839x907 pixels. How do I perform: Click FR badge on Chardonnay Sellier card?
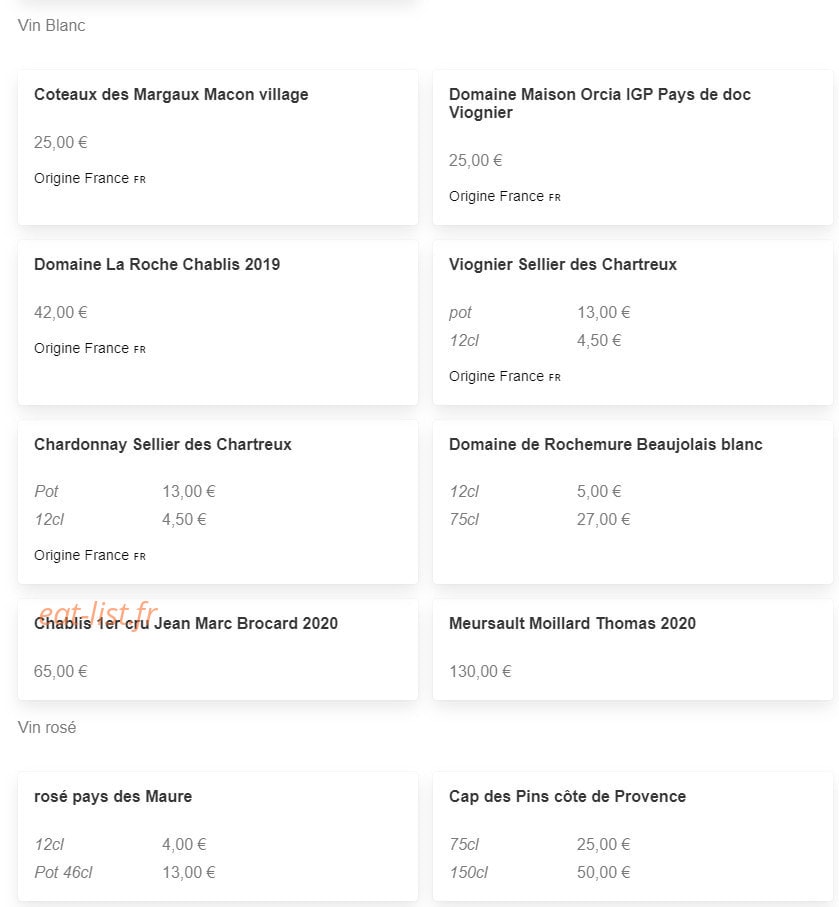[x=139, y=556]
